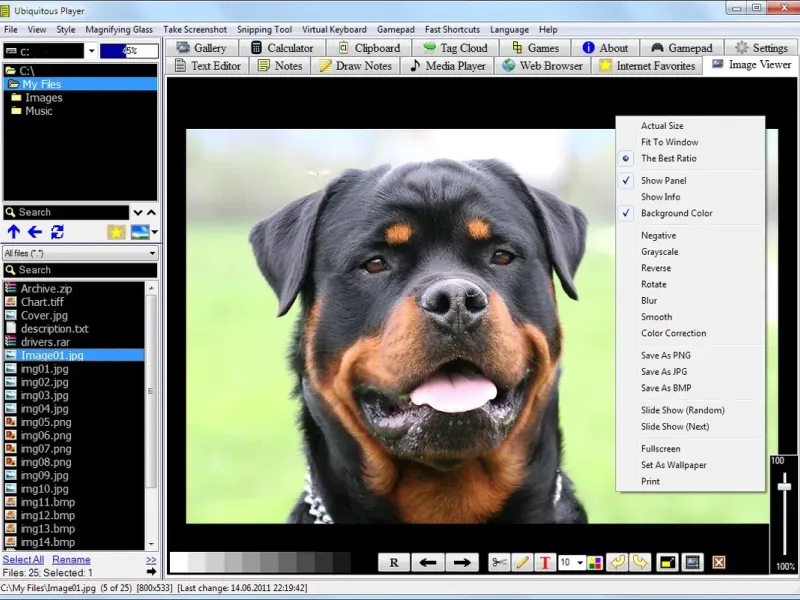The image size is (800, 600).
Task: Open the C: drive selector dropdown
Action: coord(91,50)
